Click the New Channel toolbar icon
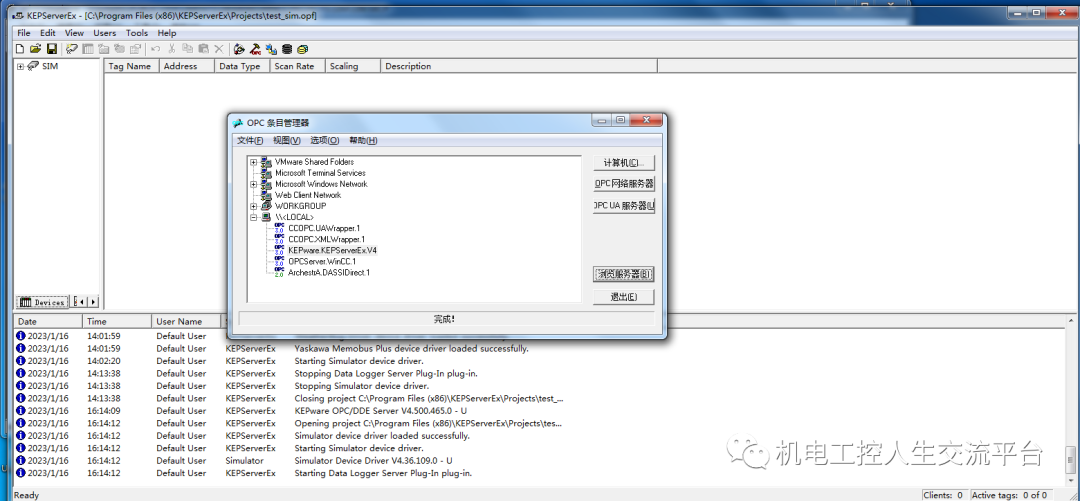Image resolution: width=1080 pixels, height=501 pixels. point(72,48)
